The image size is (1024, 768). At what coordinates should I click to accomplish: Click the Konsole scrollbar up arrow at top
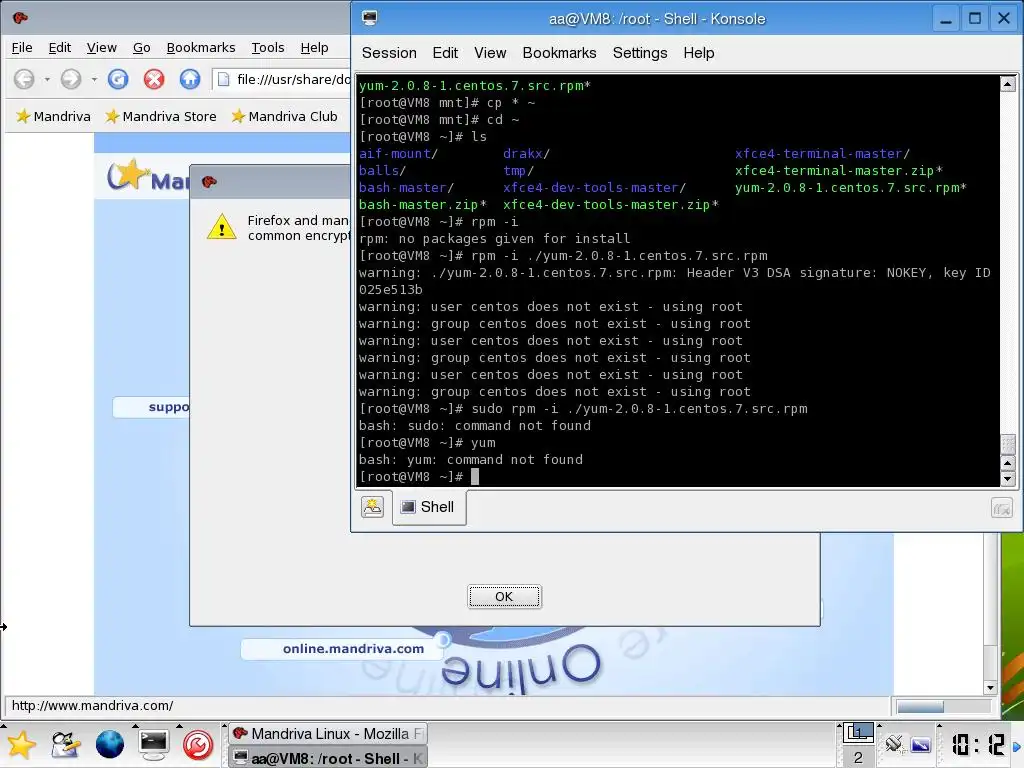(1008, 84)
